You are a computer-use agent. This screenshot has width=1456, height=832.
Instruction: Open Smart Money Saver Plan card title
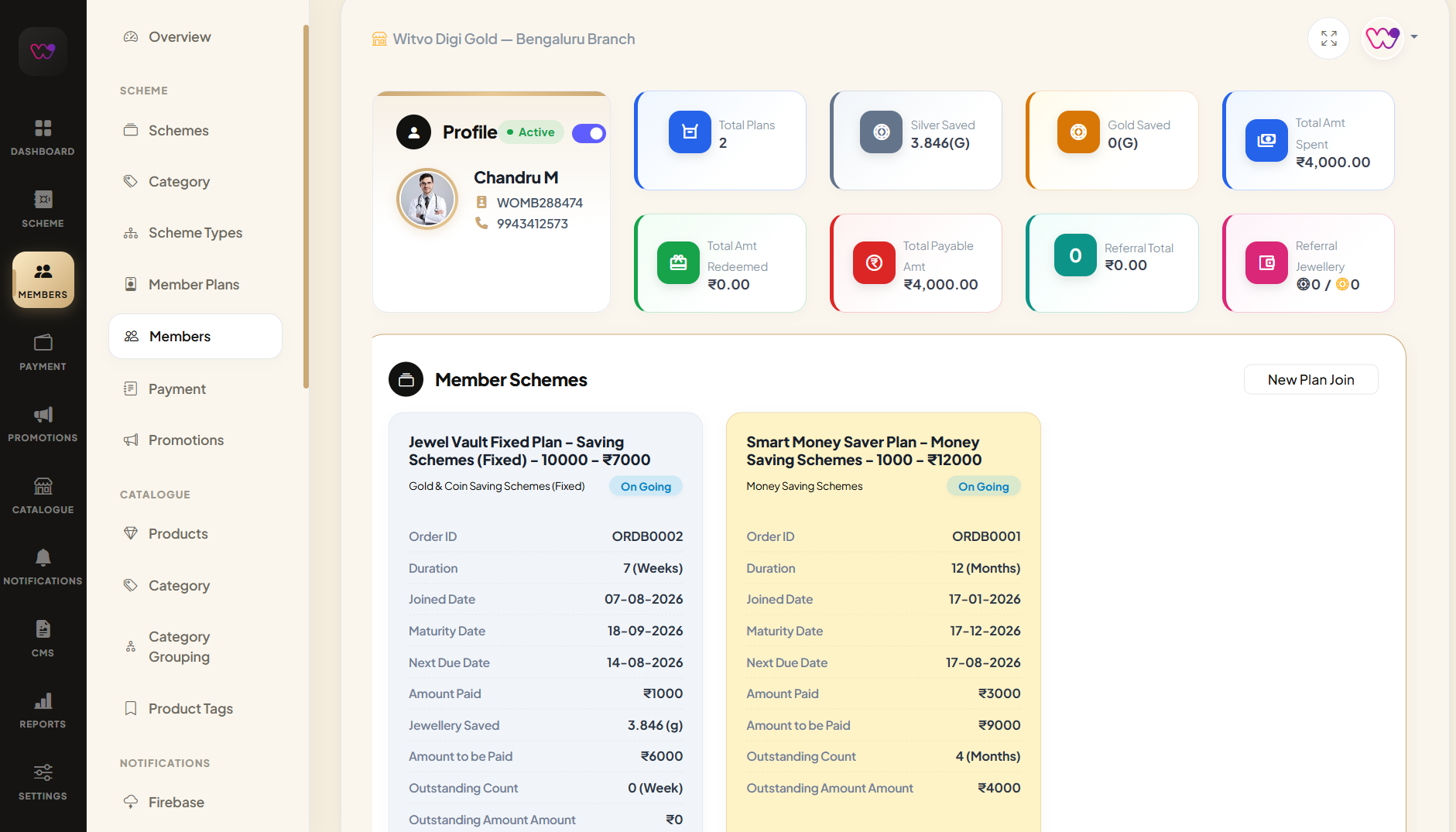coord(864,451)
